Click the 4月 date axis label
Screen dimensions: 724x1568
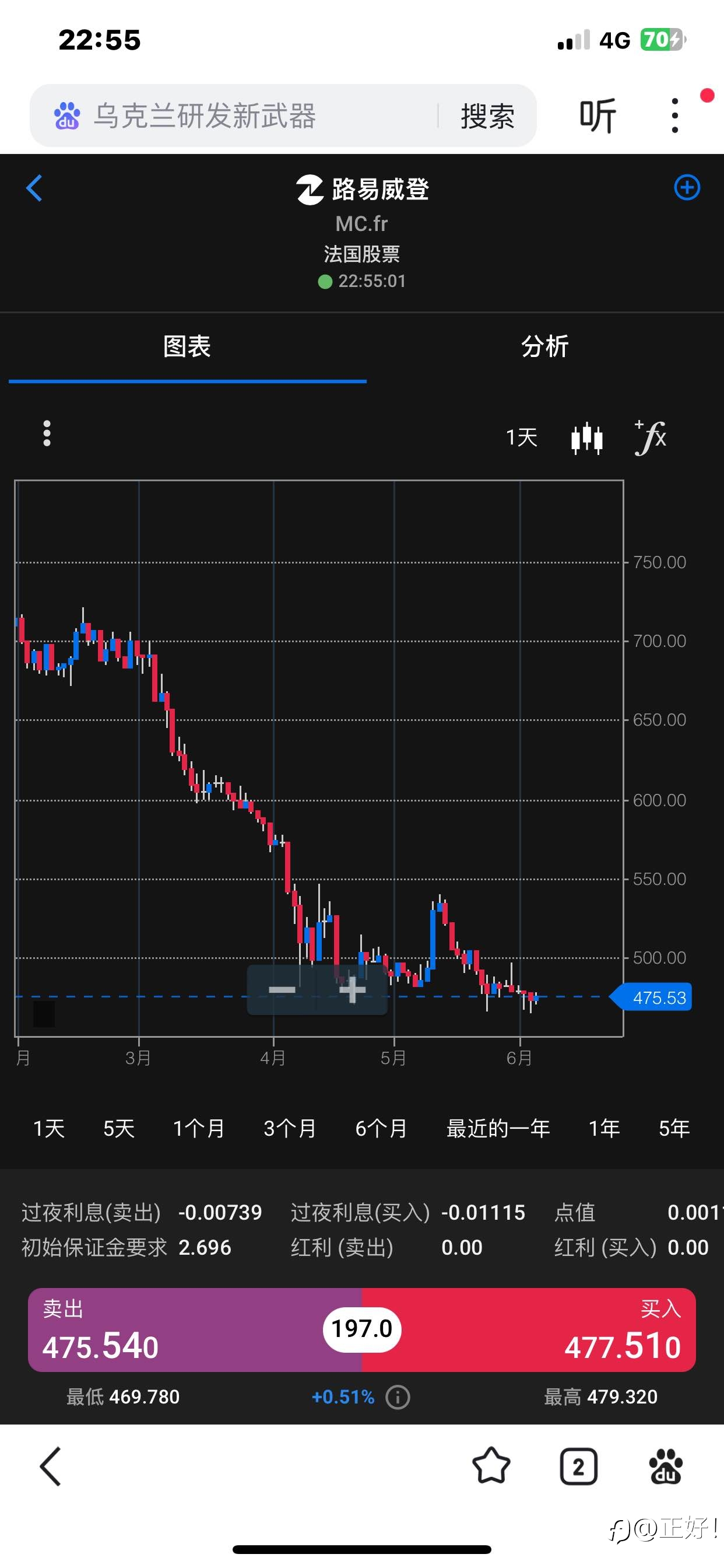(273, 1058)
